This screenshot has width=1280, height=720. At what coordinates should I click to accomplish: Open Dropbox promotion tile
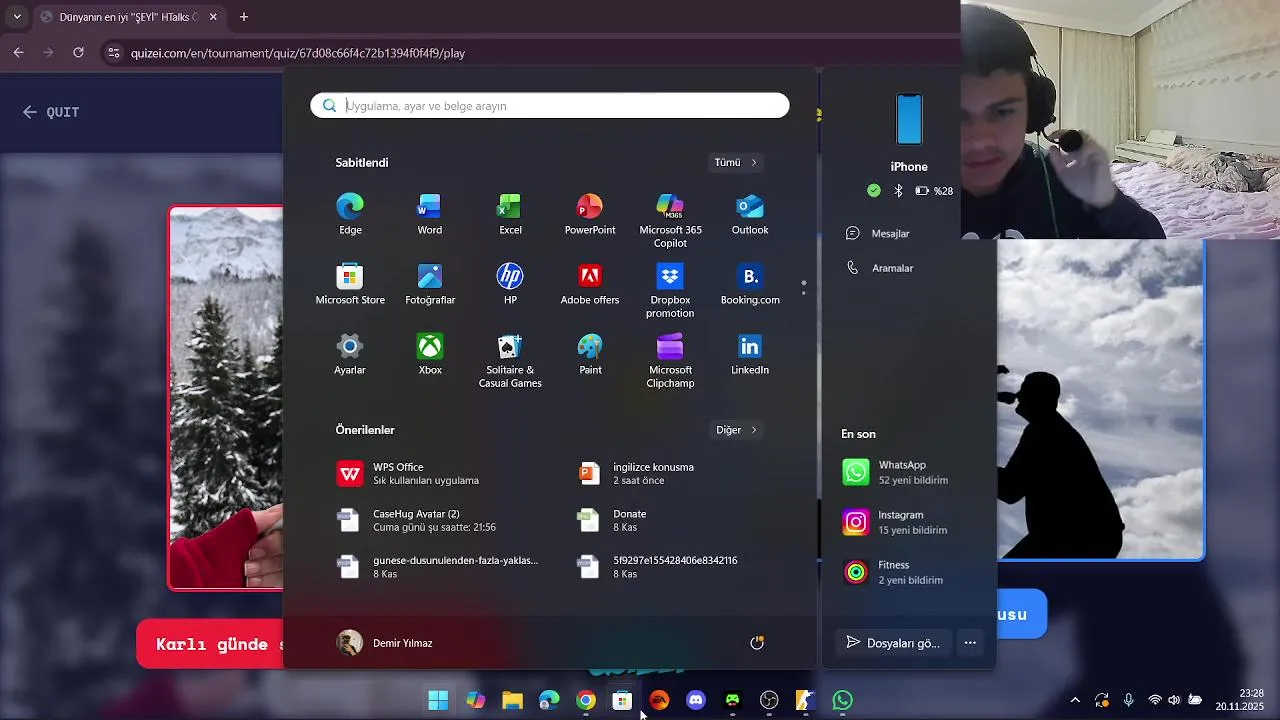(670, 291)
